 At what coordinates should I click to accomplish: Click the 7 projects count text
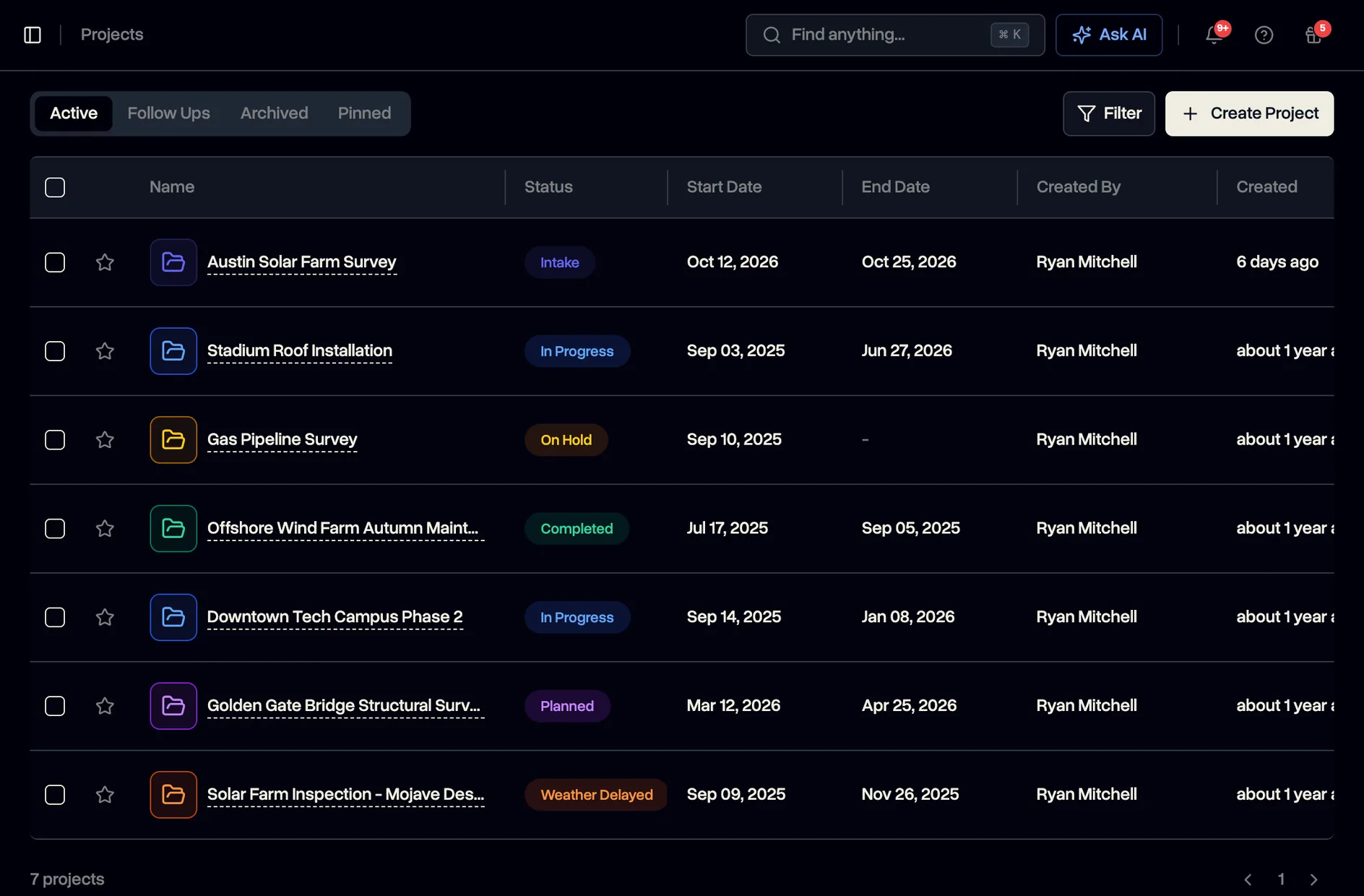point(67,879)
